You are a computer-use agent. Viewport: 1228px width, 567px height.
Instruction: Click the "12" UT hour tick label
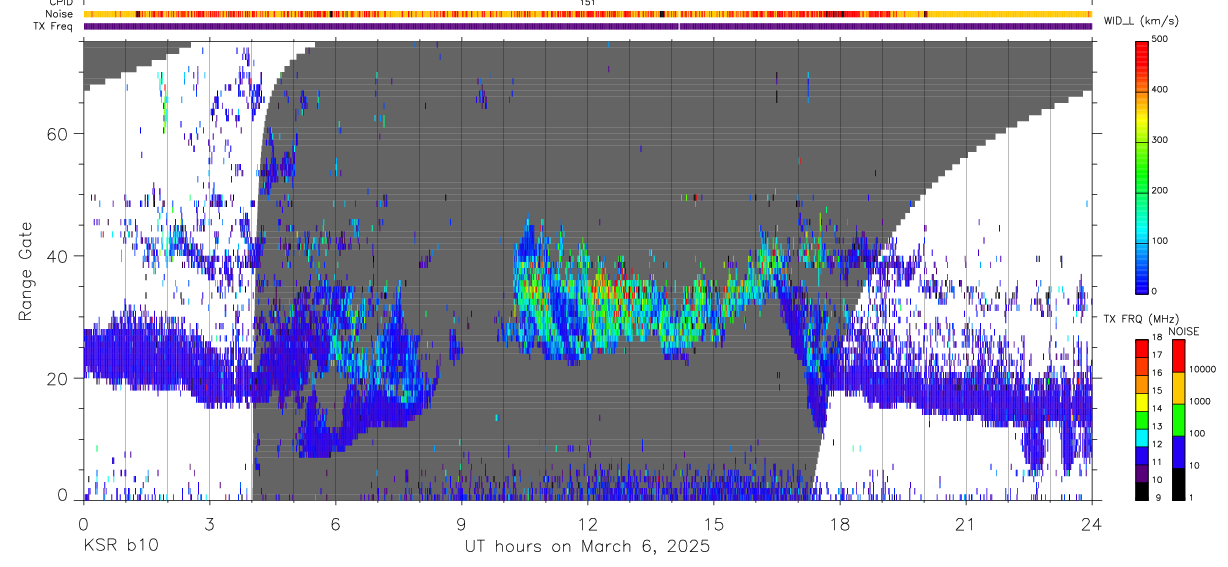coord(587,523)
